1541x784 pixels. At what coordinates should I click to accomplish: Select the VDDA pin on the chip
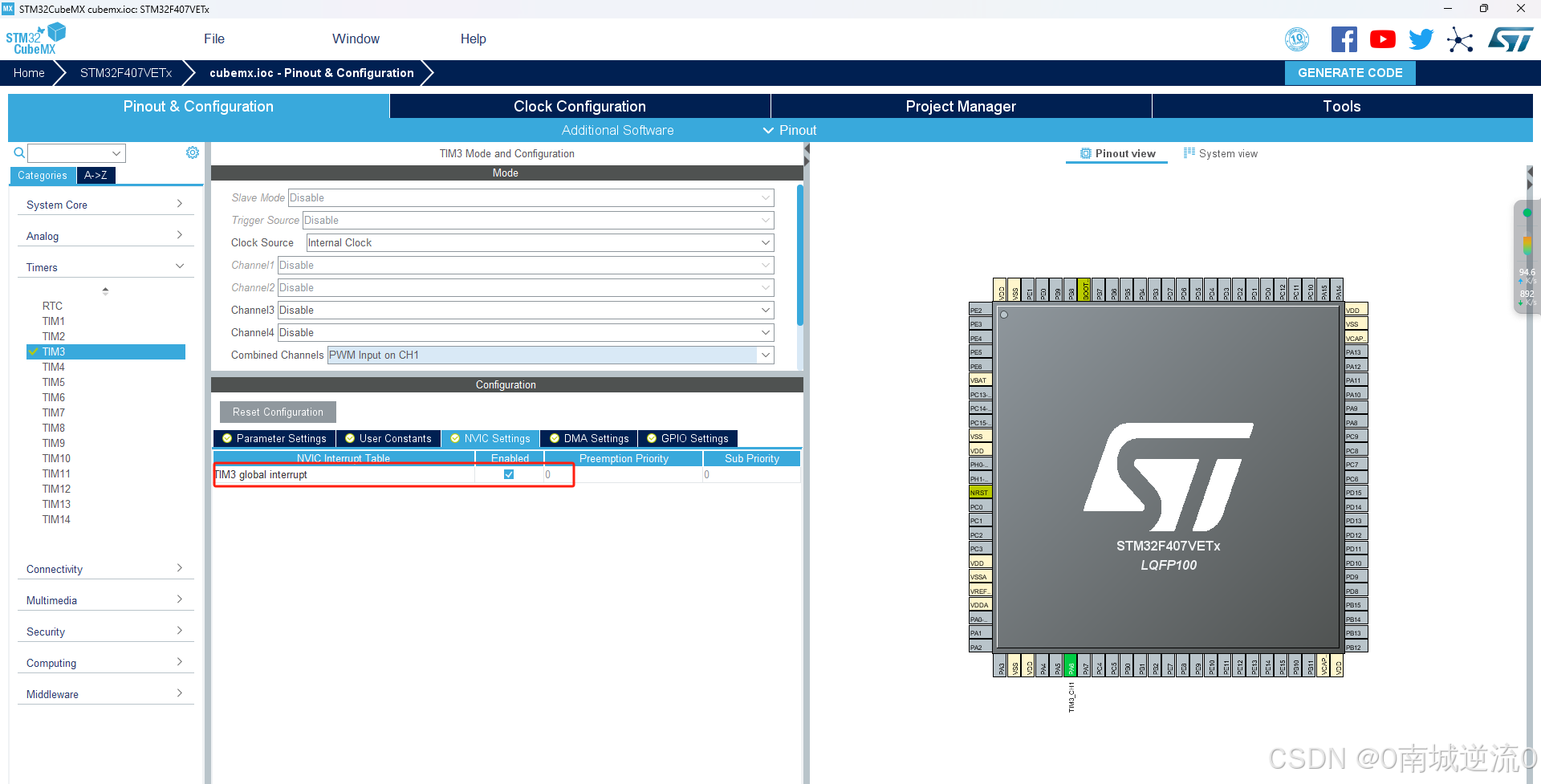coord(980,605)
